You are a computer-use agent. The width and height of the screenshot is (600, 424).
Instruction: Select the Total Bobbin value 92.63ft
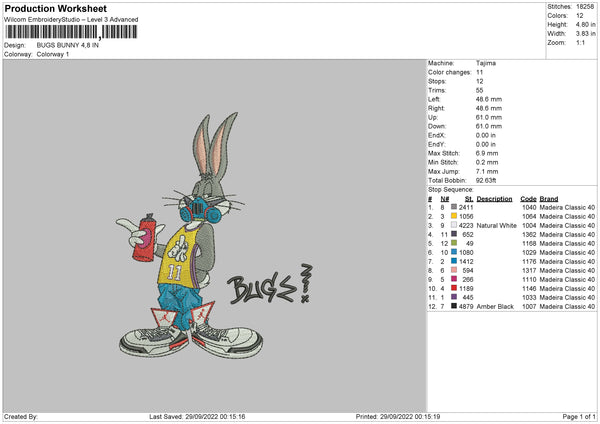[x=486, y=180]
